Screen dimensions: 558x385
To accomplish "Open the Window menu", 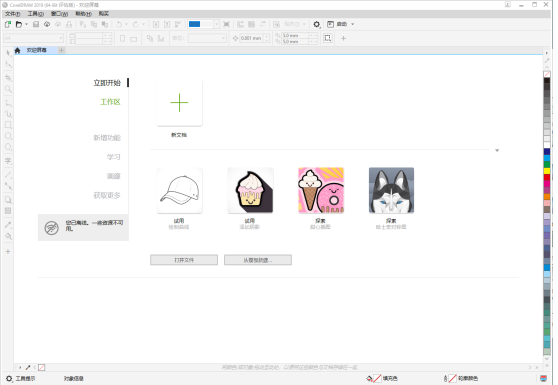I will 59,14.
